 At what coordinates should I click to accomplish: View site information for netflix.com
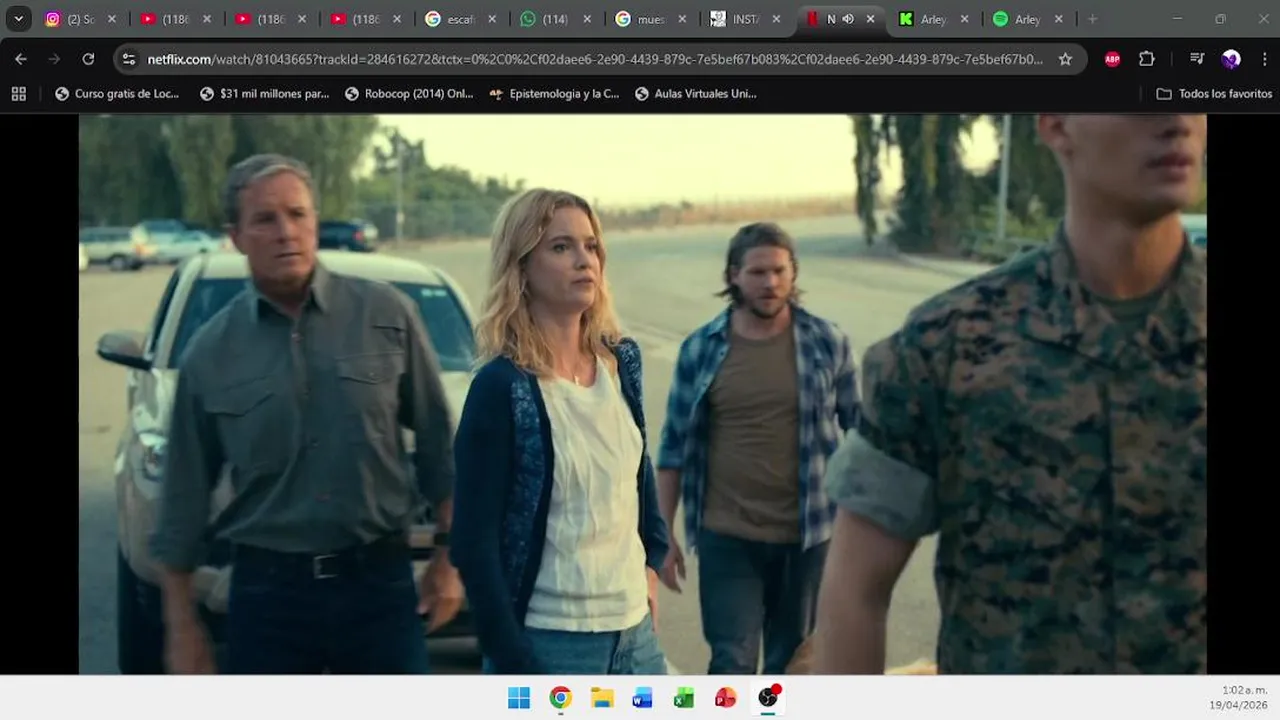pyautogui.click(x=128, y=59)
